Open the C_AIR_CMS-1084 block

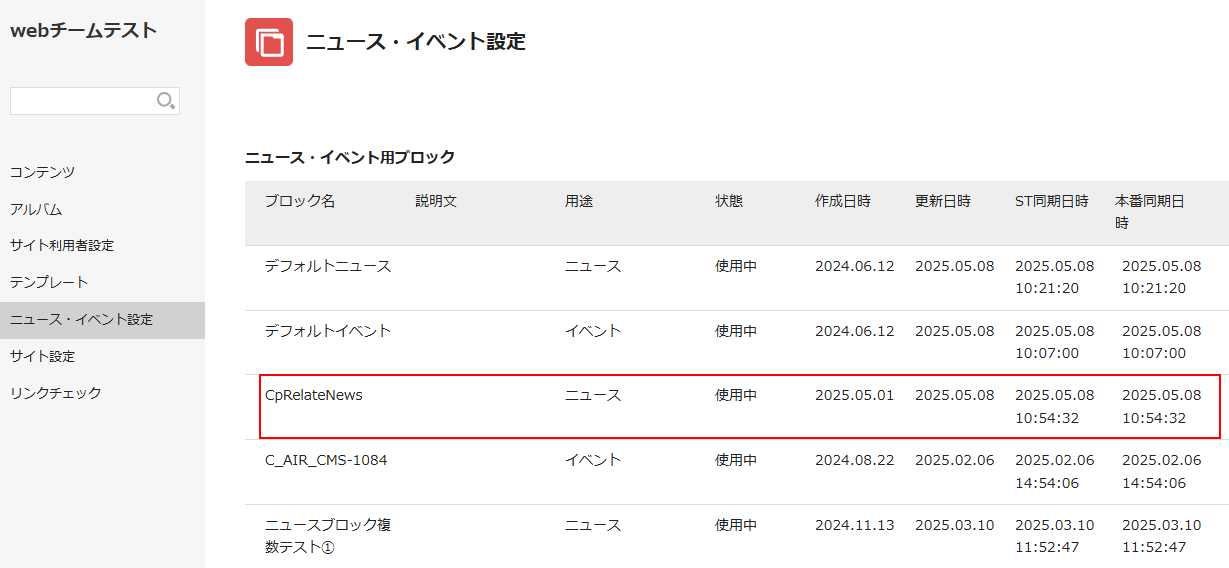pyautogui.click(x=325, y=460)
